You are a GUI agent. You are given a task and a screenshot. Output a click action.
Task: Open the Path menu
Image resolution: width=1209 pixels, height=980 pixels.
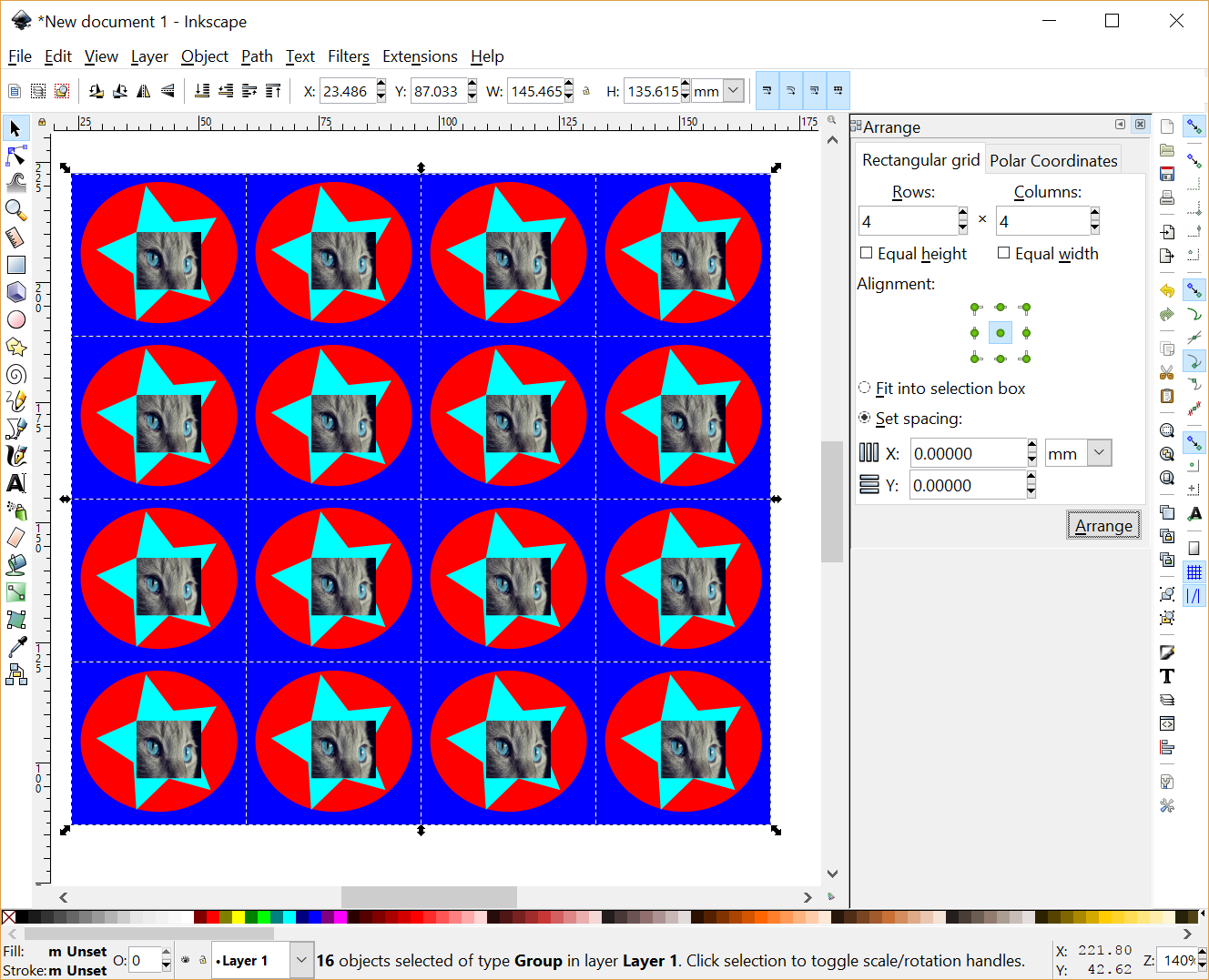[x=256, y=56]
